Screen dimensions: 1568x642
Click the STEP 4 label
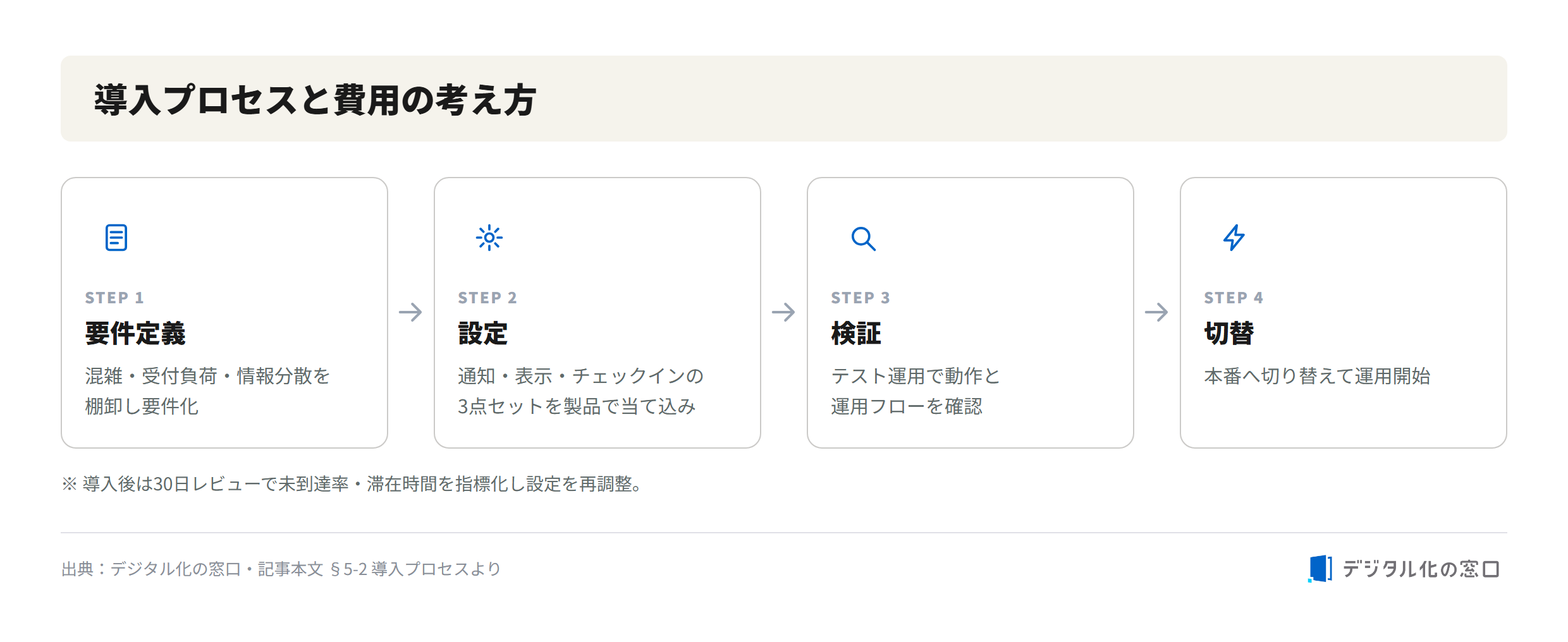click(x=1234, y=298)
